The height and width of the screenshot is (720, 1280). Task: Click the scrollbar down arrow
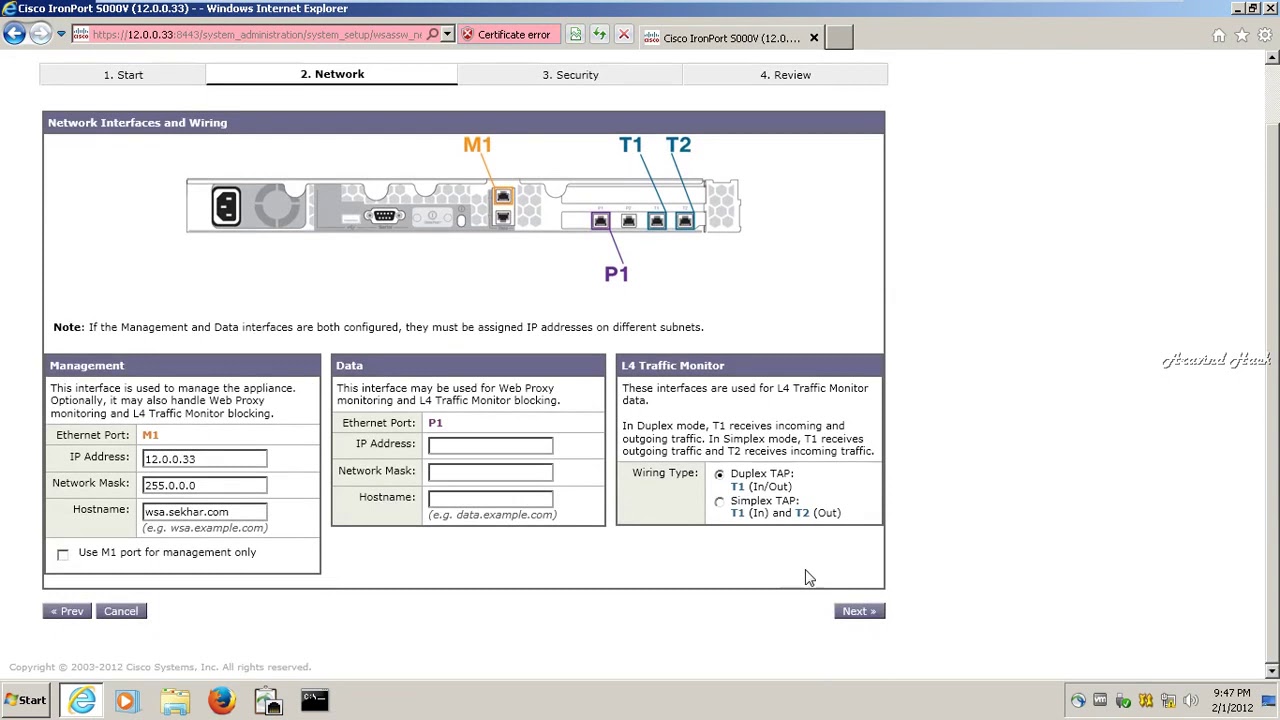pos(1272,671)
